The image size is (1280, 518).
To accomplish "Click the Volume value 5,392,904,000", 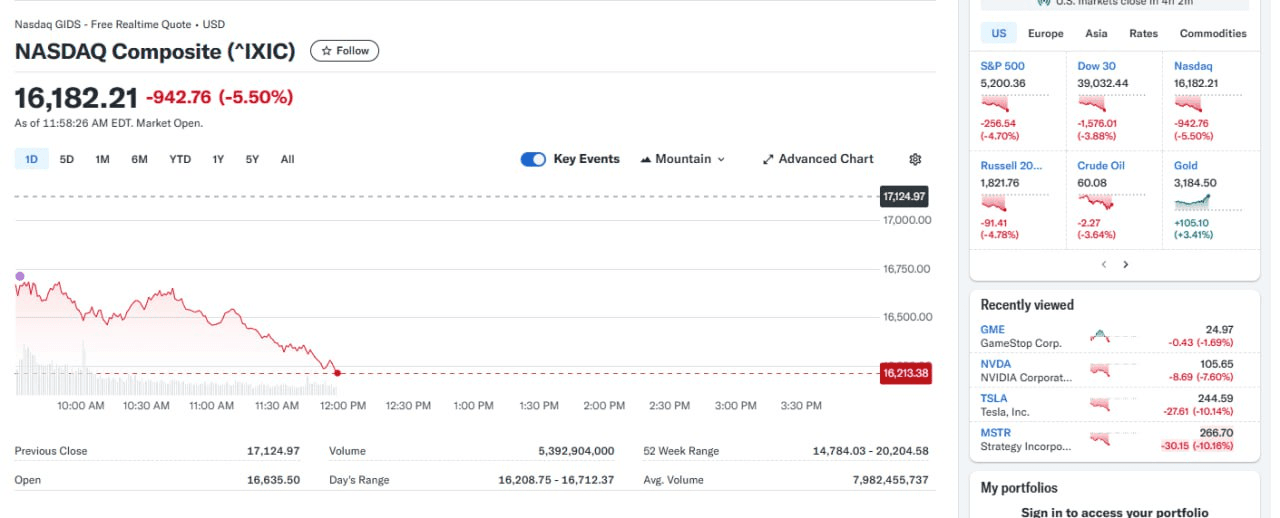I will [x=576, y=451].
